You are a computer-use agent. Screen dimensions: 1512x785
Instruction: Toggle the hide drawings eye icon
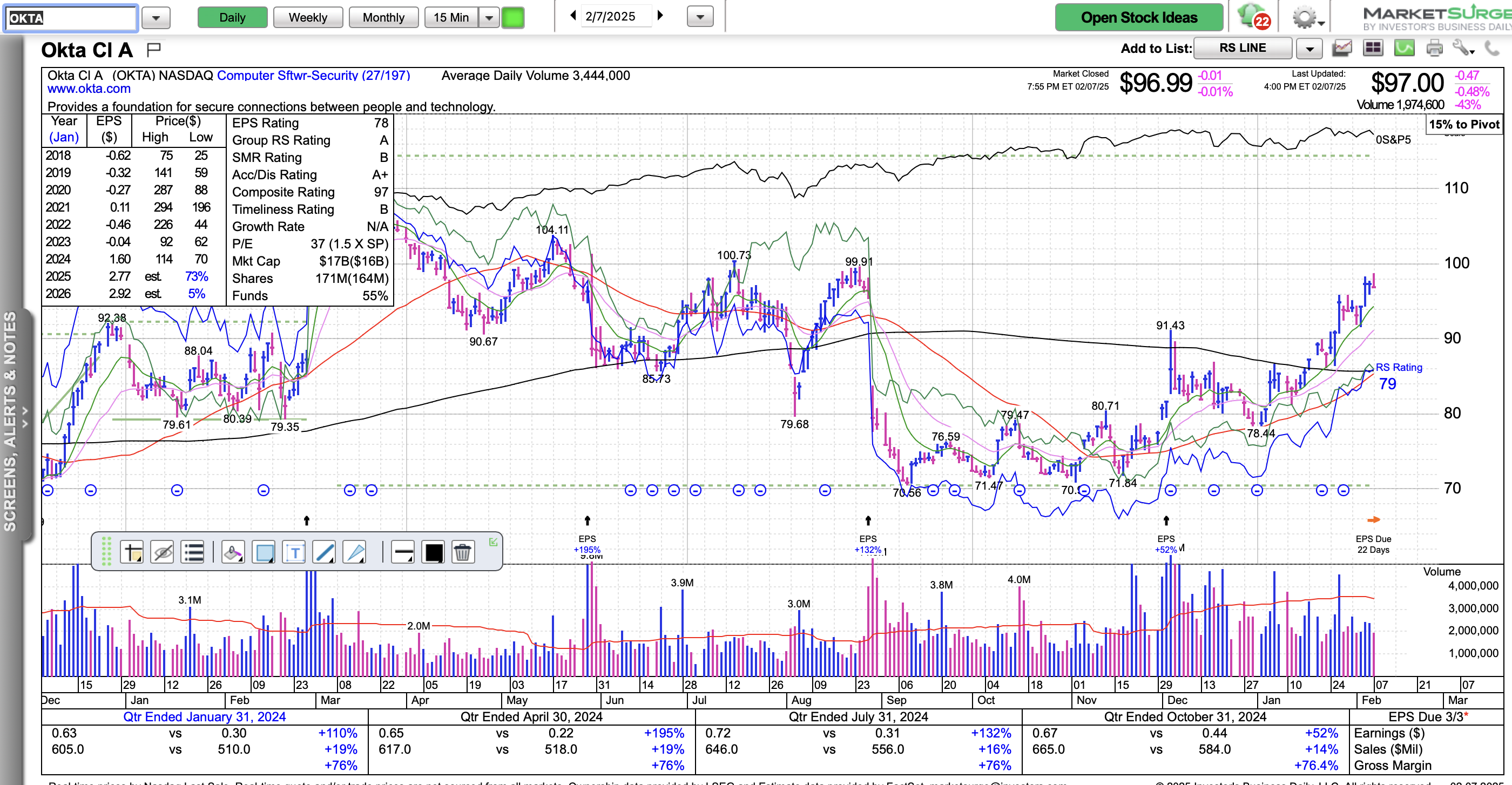click(x=163, y=552)
